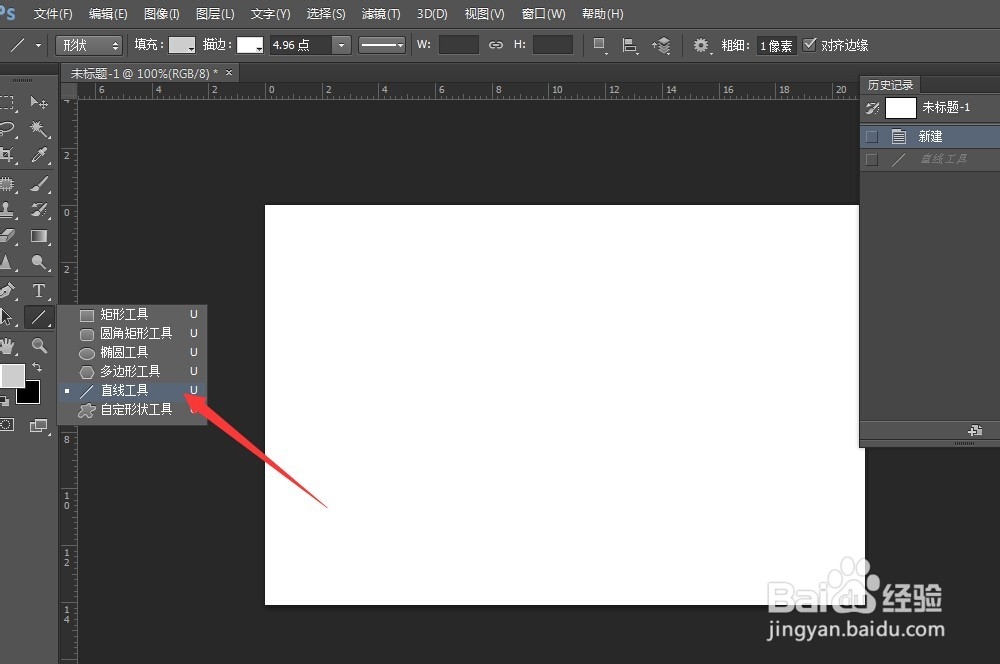The width and height of the screenshot is (1000, 664).
Task: Select the Crop tool
Action: coord(7,155)
